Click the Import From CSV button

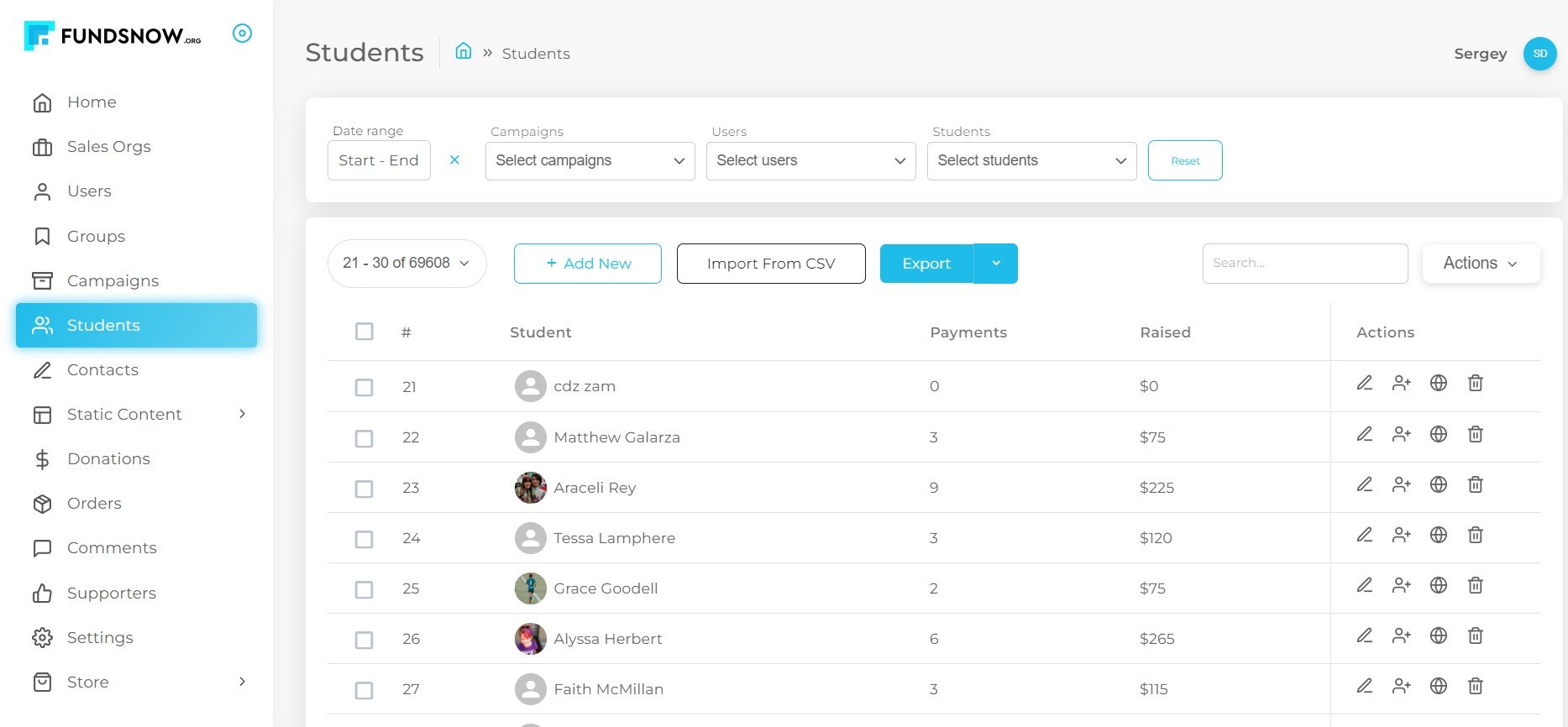coord(770,264)
